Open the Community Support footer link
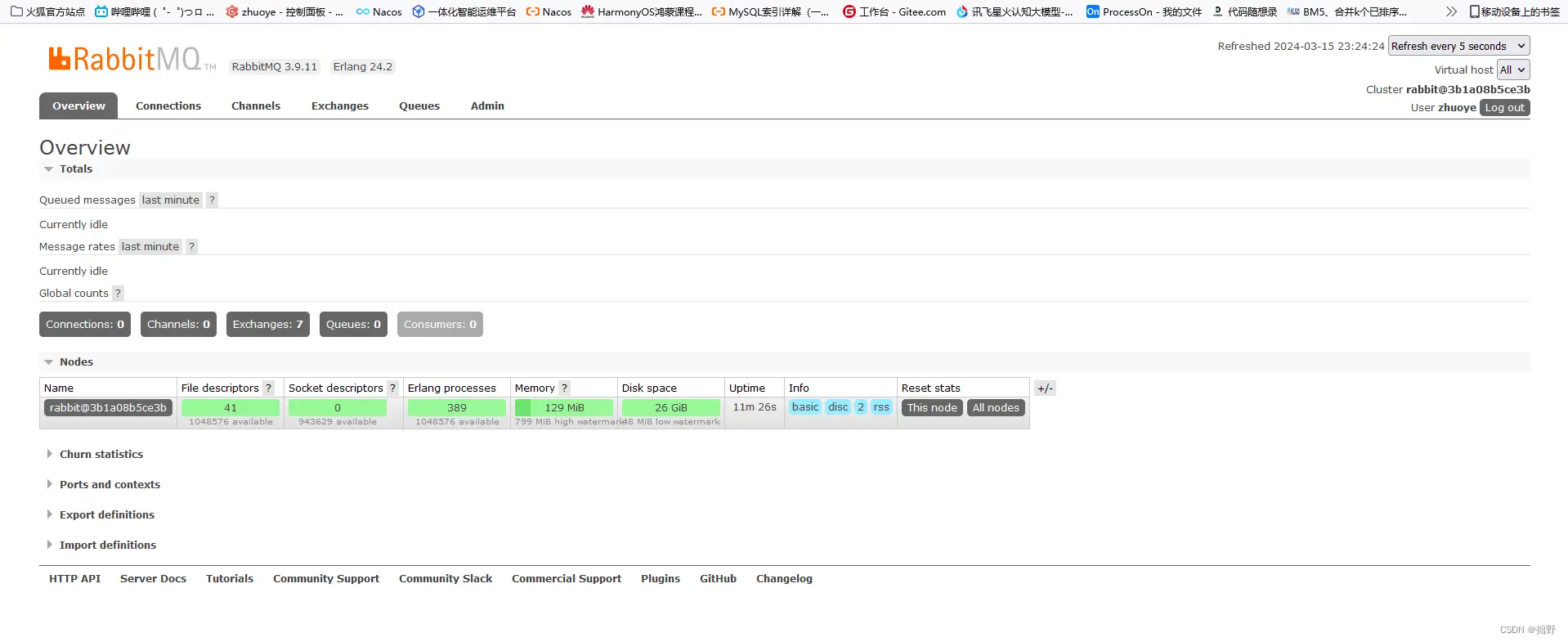This screenshot has width=1568, height=642. (326, 578)
